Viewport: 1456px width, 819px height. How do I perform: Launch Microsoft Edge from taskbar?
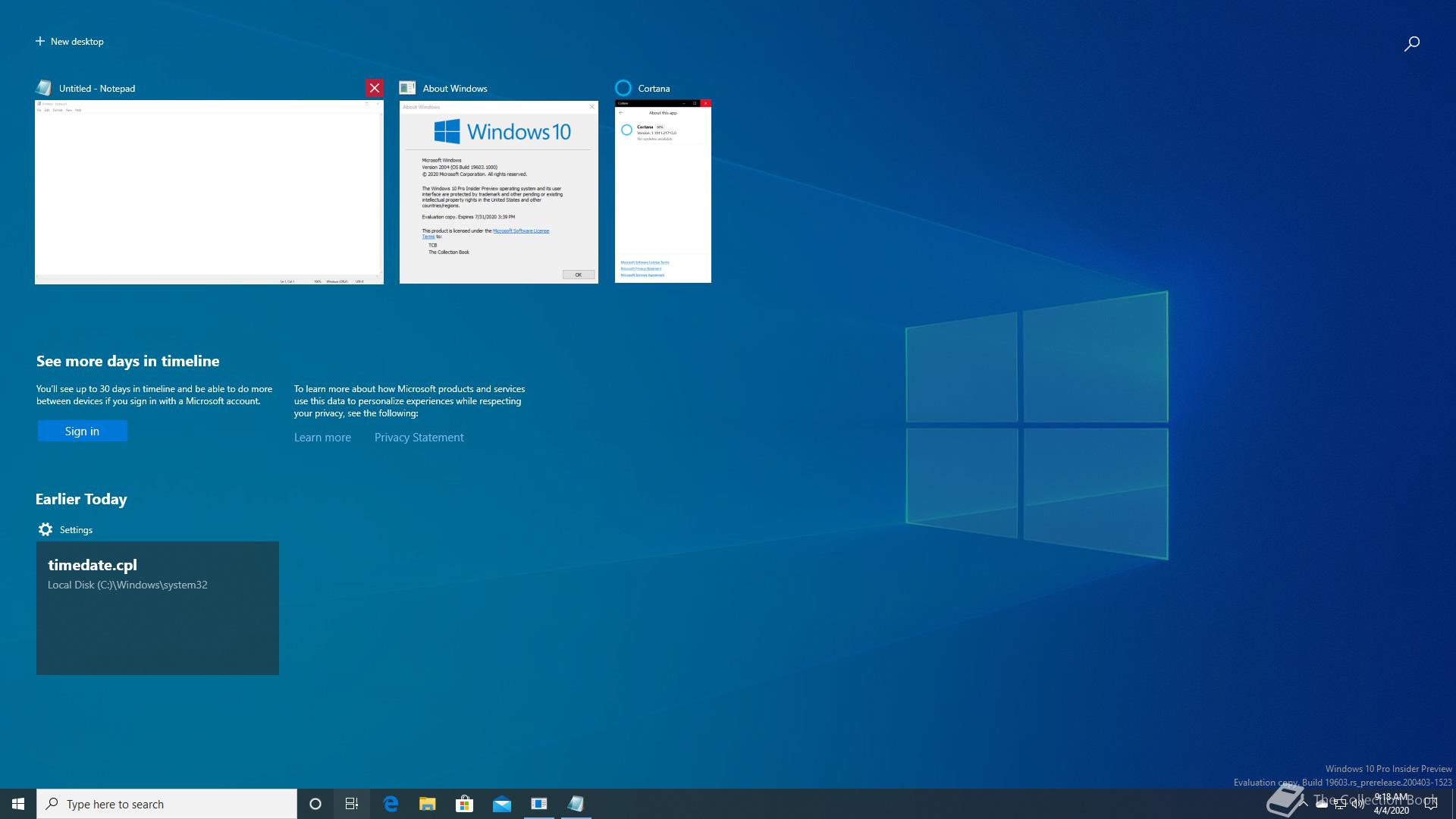click(391, 804)
